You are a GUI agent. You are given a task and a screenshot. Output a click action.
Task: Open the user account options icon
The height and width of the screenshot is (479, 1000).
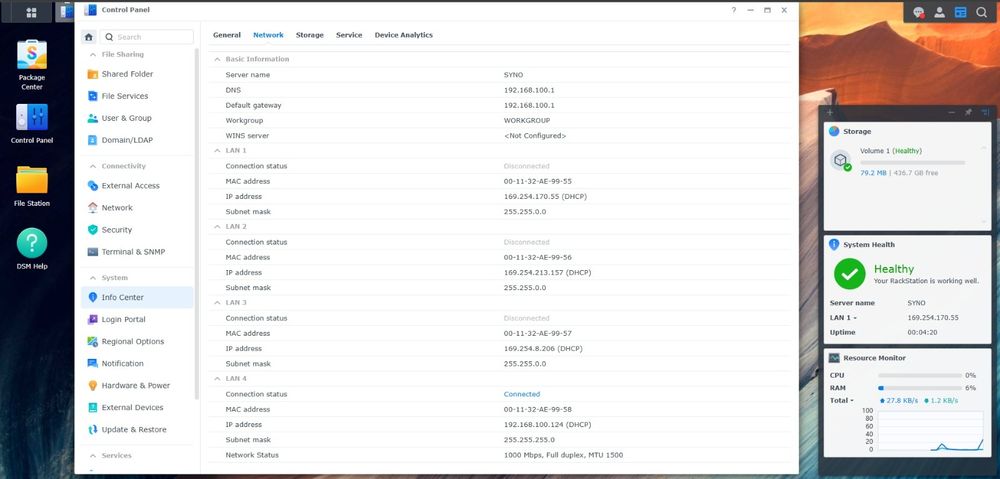pyautogui.click(x=939, y=12)
